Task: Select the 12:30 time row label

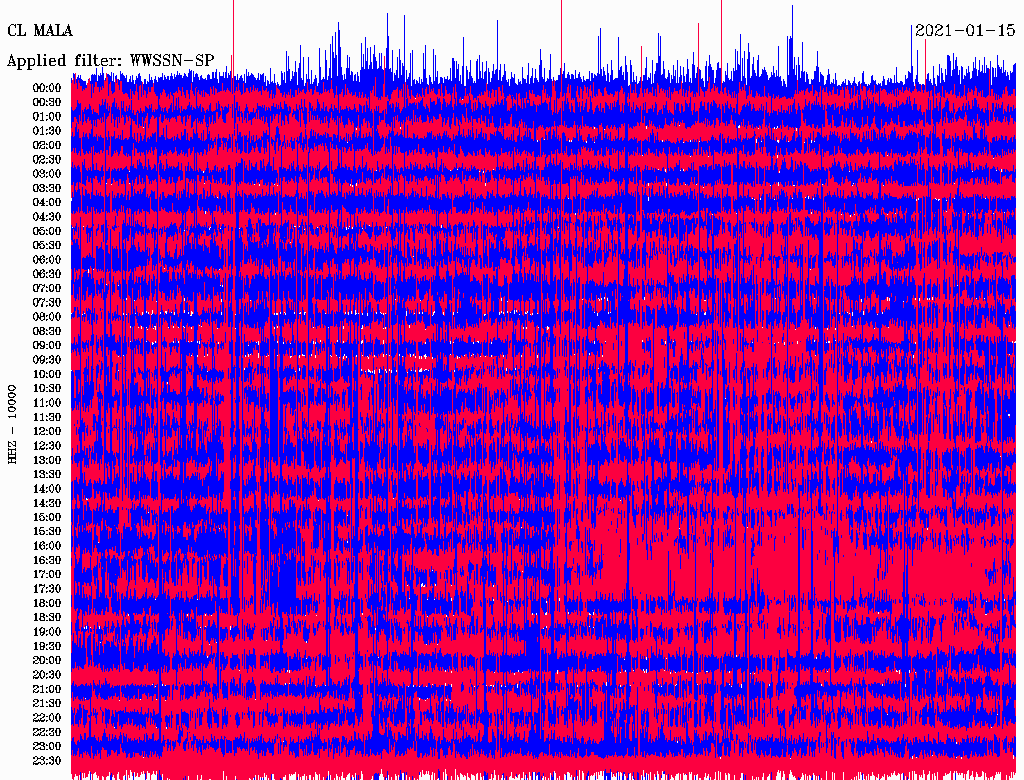Action: tap(47, 446)
